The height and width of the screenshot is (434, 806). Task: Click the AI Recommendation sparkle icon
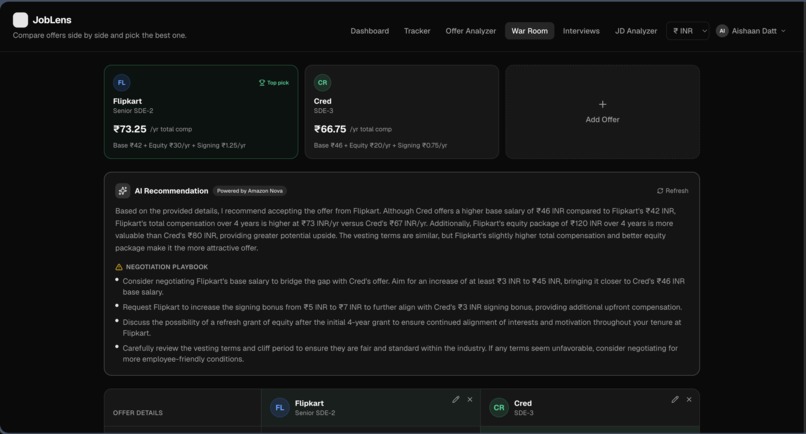(x=122, y=191)
